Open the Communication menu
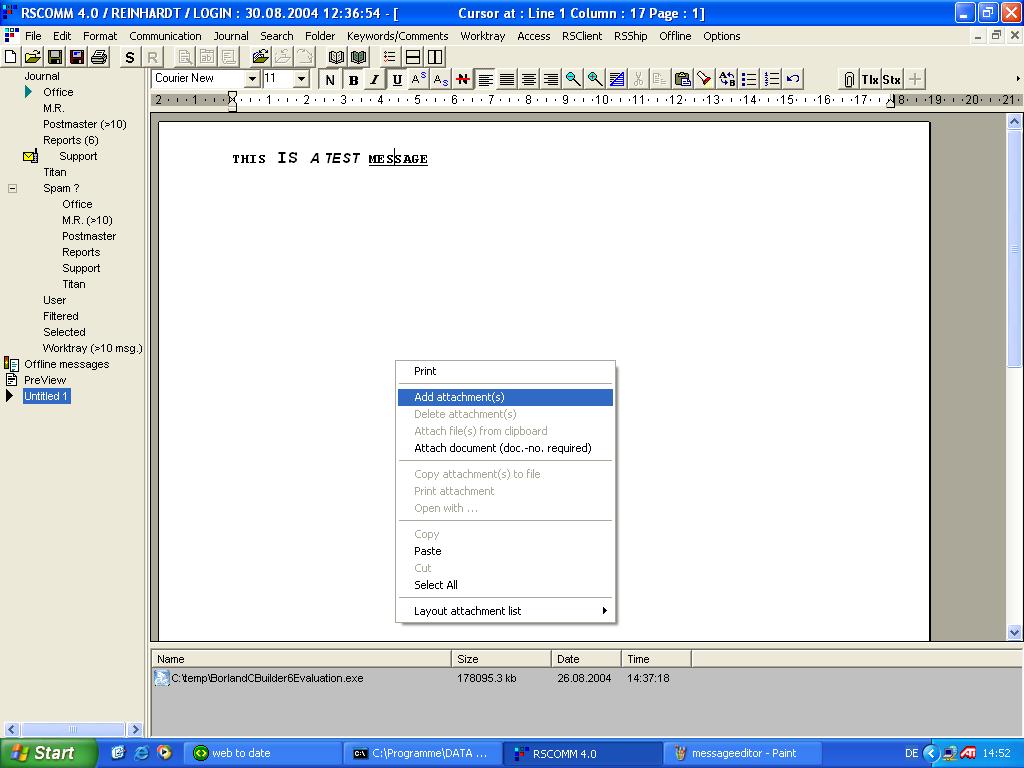The width and height of the screenshot is (1024, 768). tap(165, 36)
